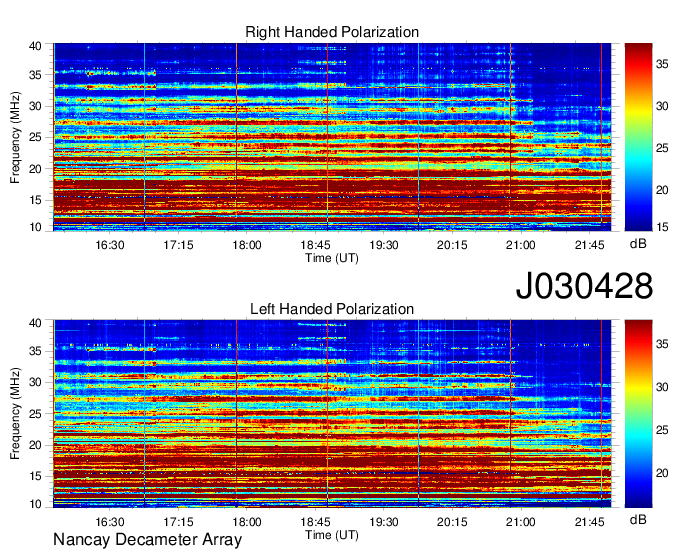Click the '16:30' time tick on Right Handed plot
Image resolution: width=680 pixels, height=552 pixels.
pos(110,245)
